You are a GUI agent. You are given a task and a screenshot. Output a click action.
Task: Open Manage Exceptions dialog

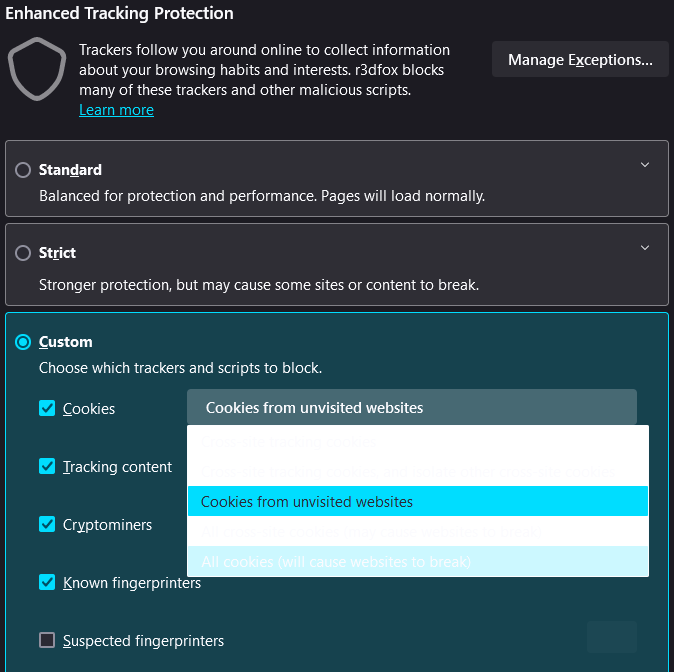[x=580, y=60]
